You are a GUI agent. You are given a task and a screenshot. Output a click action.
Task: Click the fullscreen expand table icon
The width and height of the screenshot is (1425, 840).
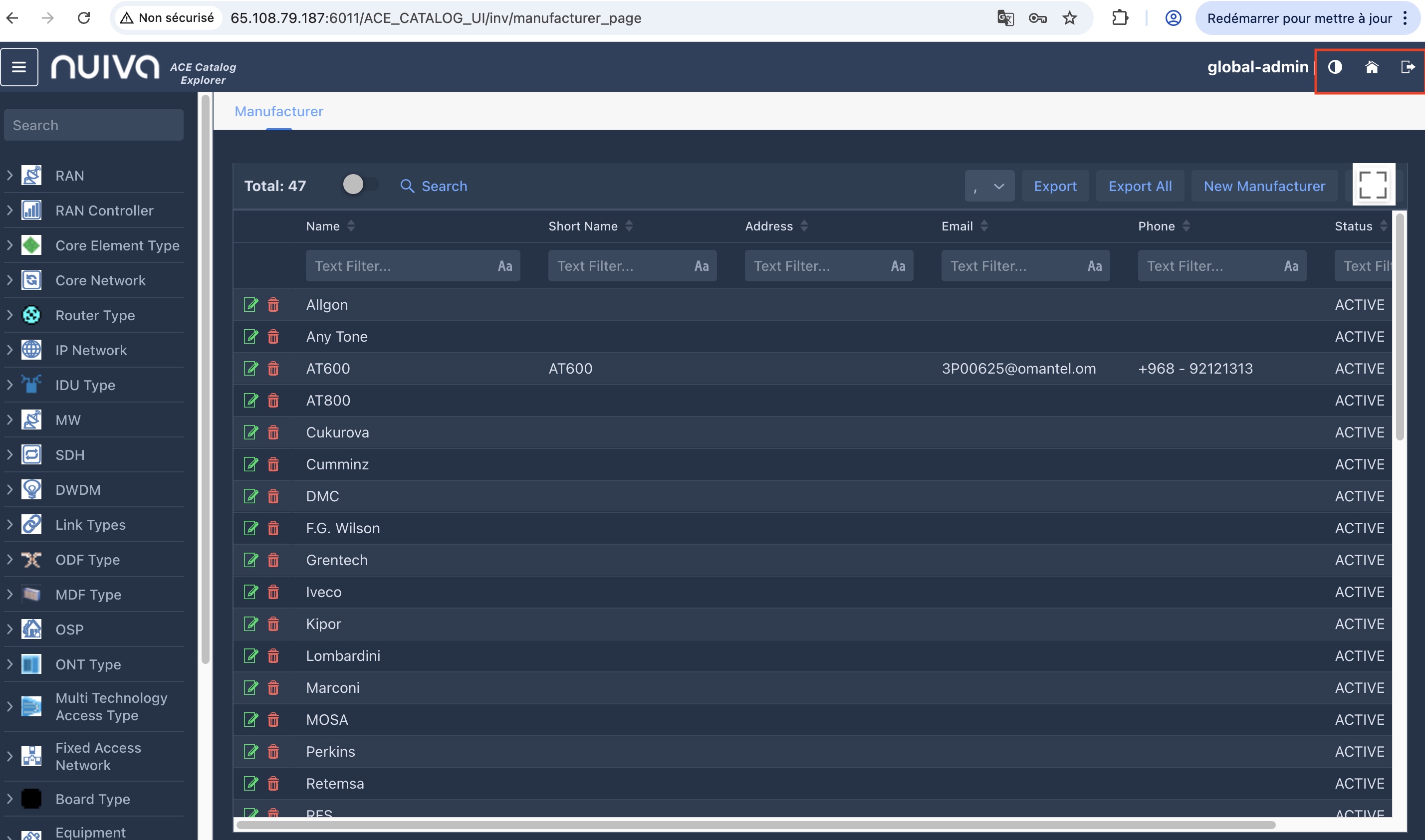[1373, 185]
